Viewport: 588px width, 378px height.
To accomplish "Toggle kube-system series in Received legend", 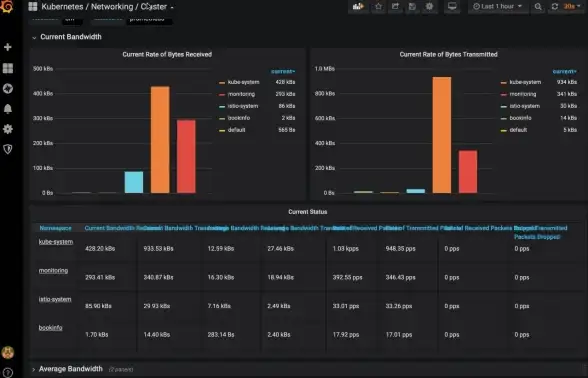I will point(243,82).
